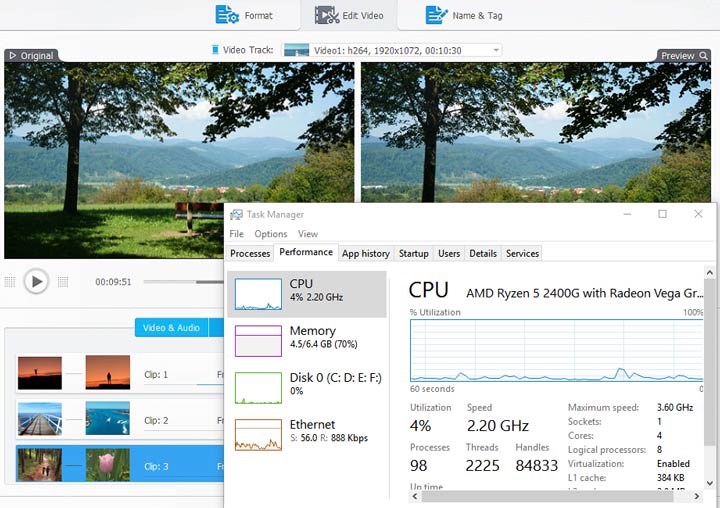The height and width of the screenshot is (508, 720).
Task: Click the Preview video frame on right
Action: tap(536, 132)
